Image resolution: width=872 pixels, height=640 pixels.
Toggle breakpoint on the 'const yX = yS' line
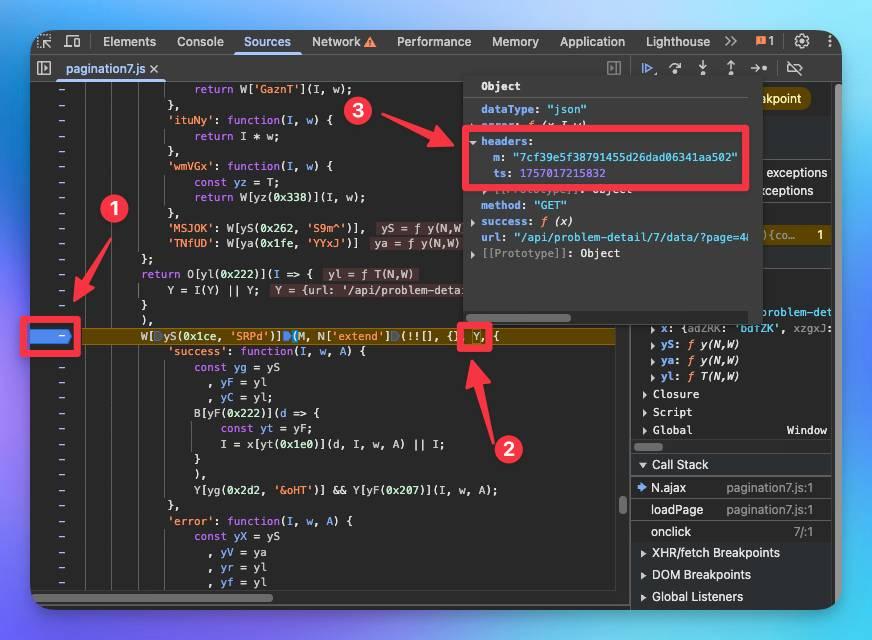point(62,537)
